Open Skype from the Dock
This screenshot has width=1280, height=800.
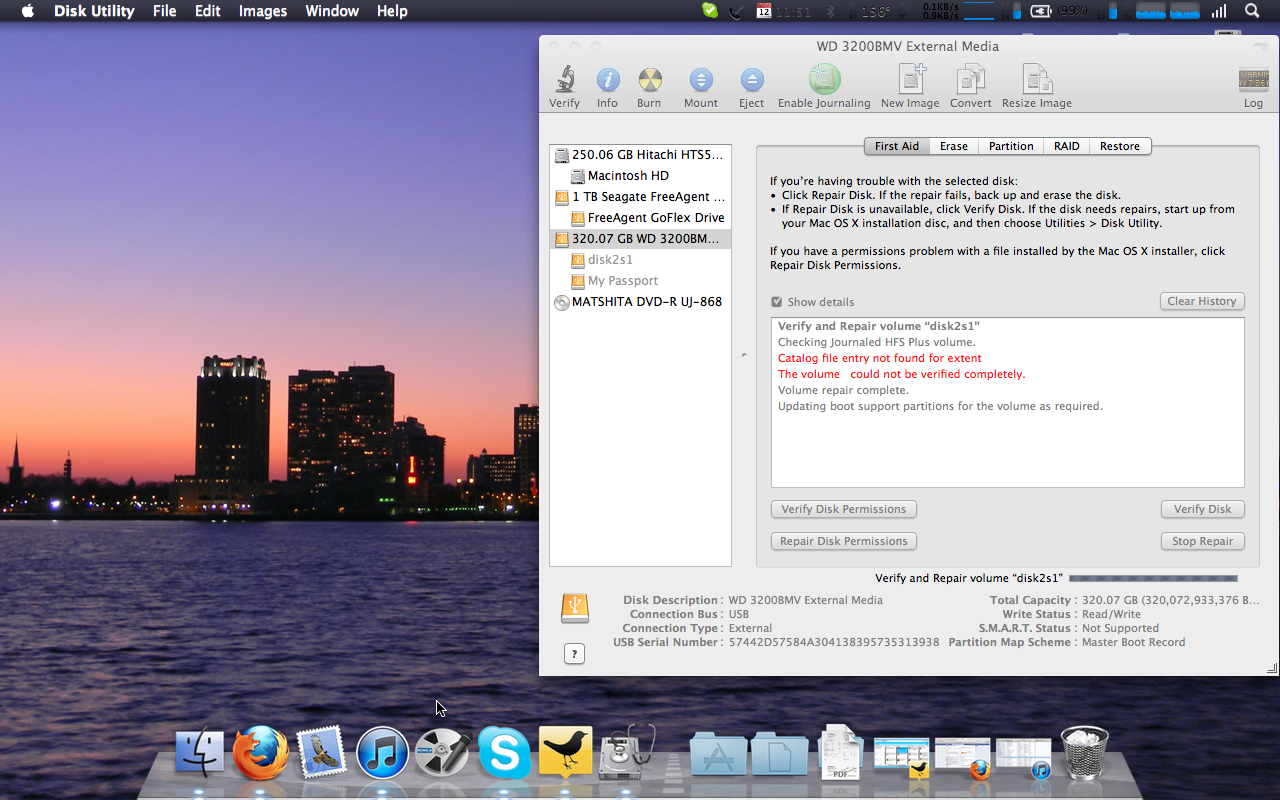[504, 753]
